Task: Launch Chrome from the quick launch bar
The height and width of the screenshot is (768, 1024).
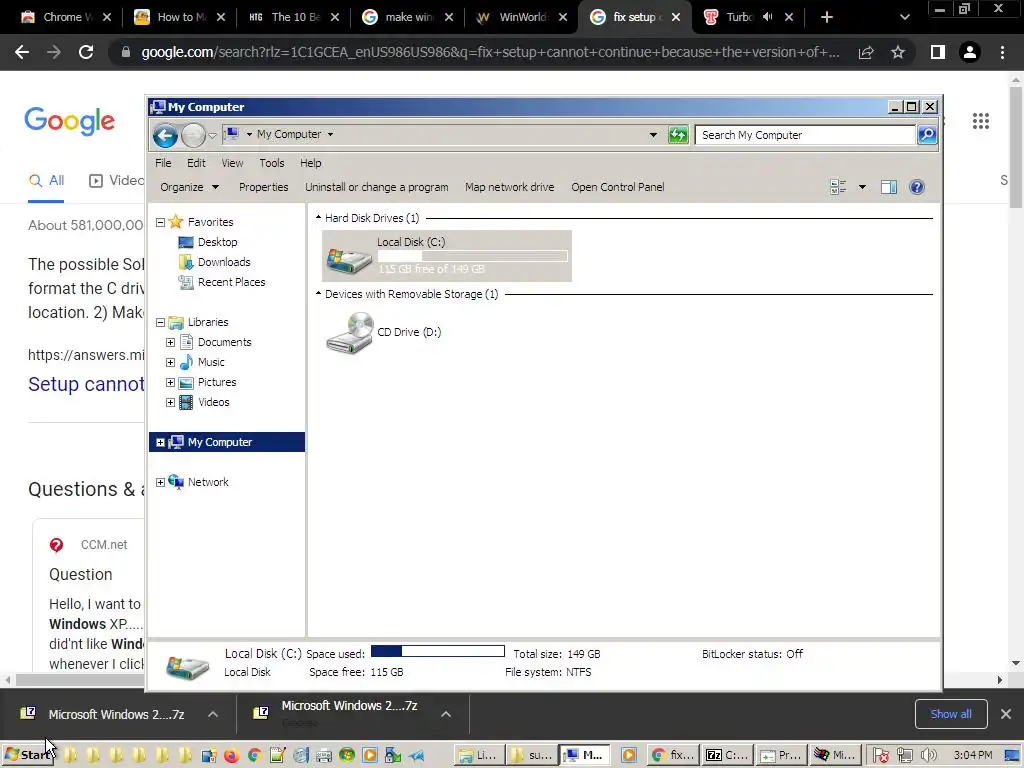Action: [254, 756]
